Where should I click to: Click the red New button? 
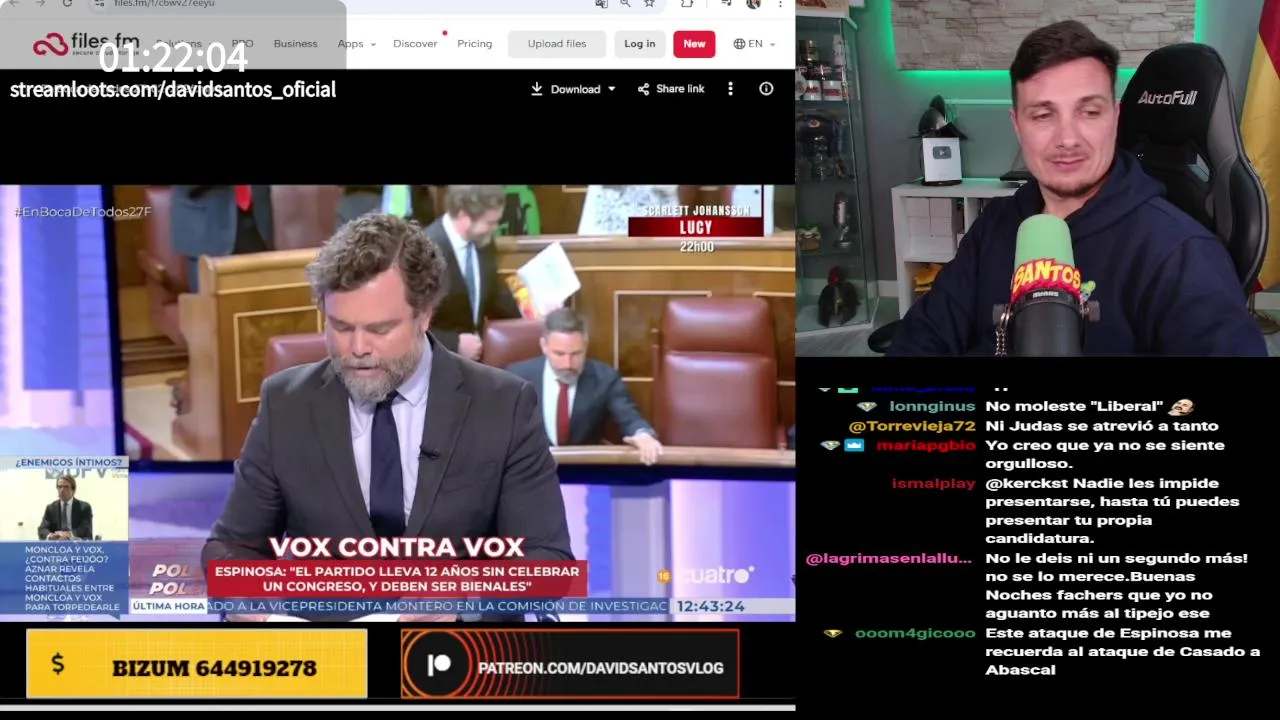tap(694, 44)
